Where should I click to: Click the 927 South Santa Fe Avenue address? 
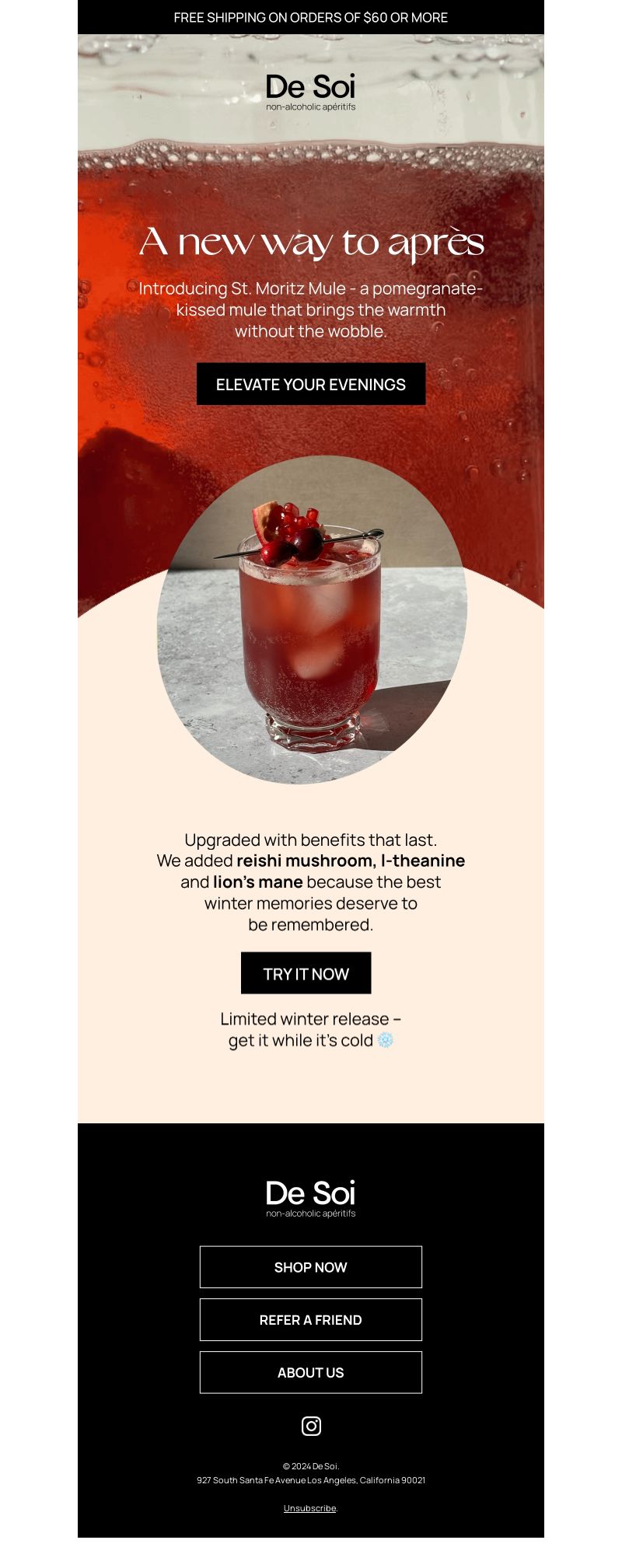coord(311,1480)
